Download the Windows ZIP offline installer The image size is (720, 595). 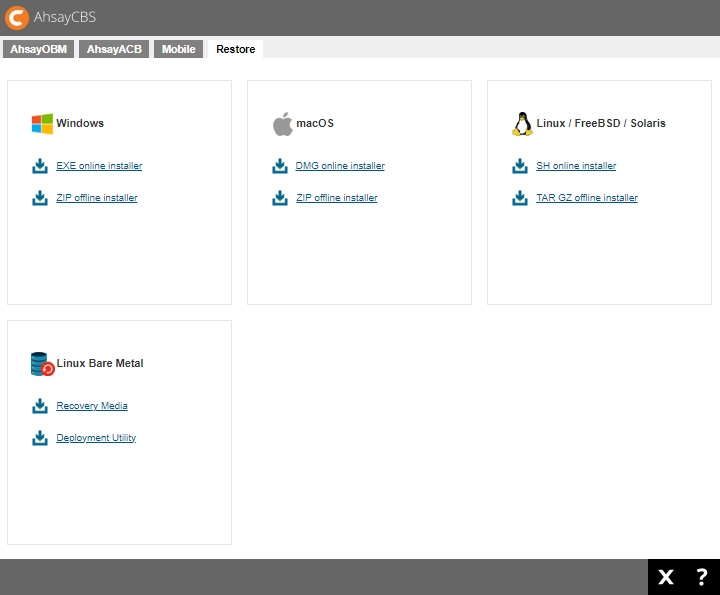coord(97,198)
